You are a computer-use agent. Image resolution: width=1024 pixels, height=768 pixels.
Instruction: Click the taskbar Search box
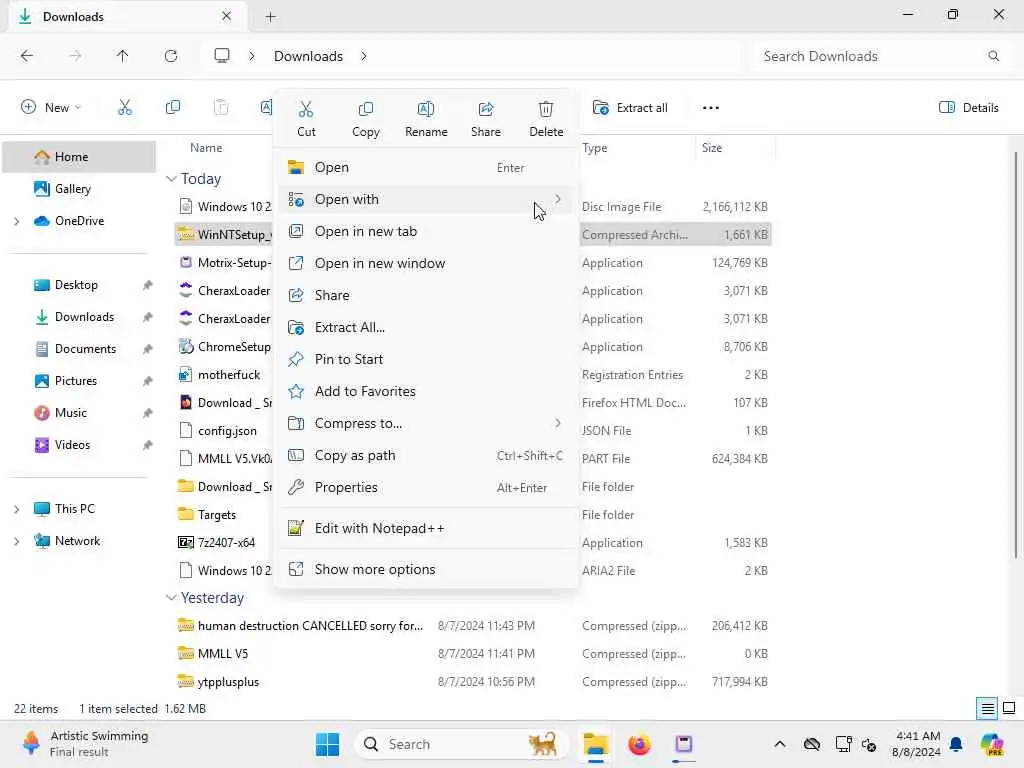pos(460,744)
